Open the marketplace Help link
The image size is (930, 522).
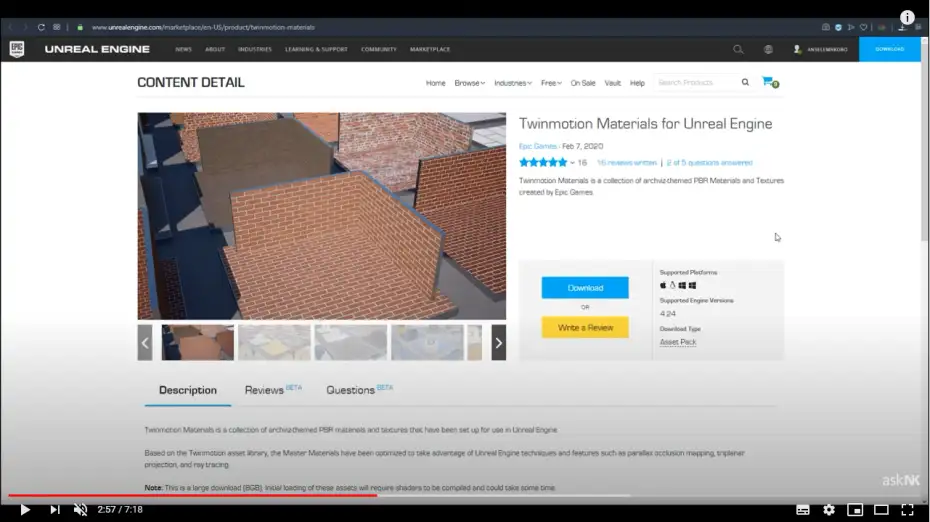pos(637,83)
